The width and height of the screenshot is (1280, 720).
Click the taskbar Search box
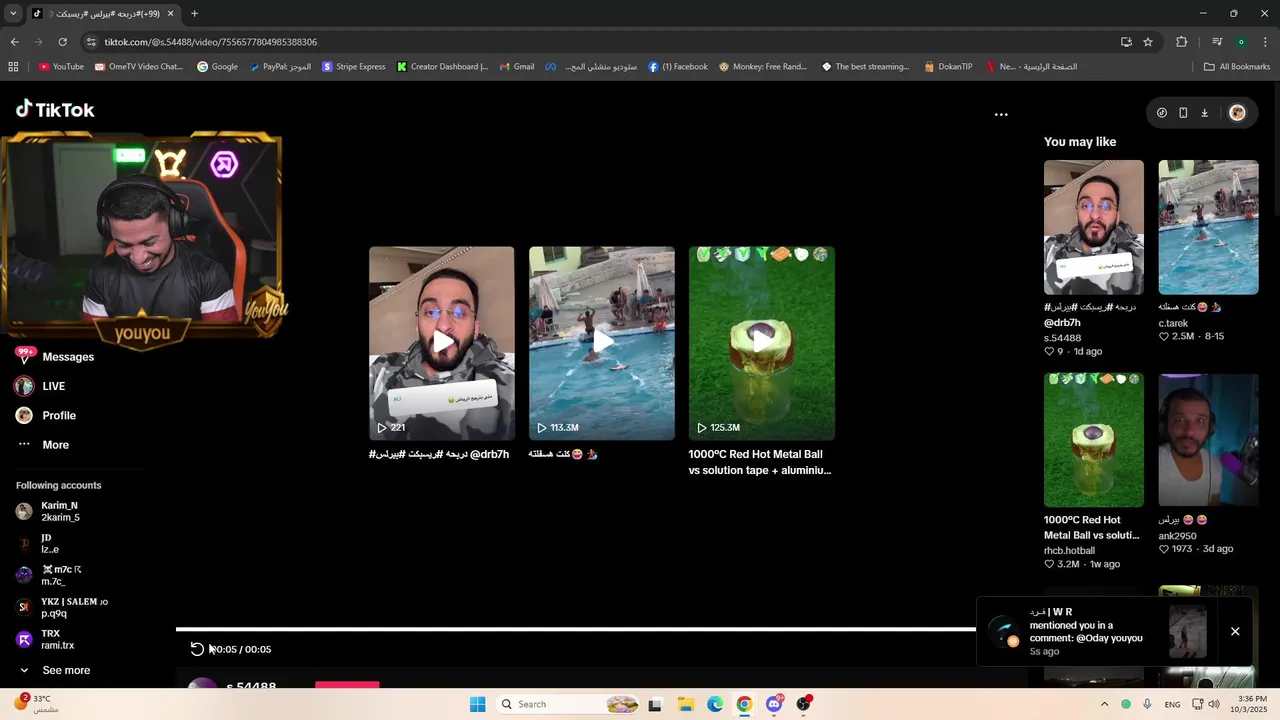(x=568, y=704)
